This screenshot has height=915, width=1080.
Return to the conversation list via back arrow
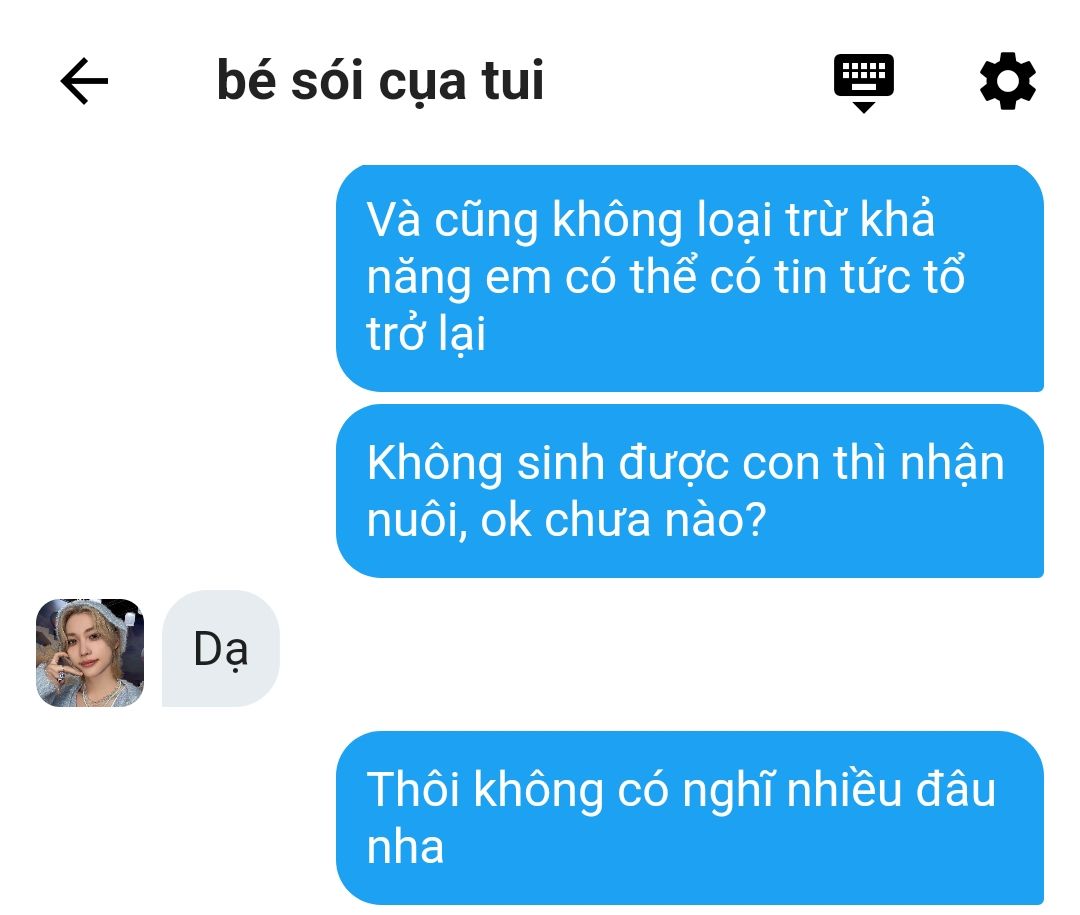[x=84, y=81]
